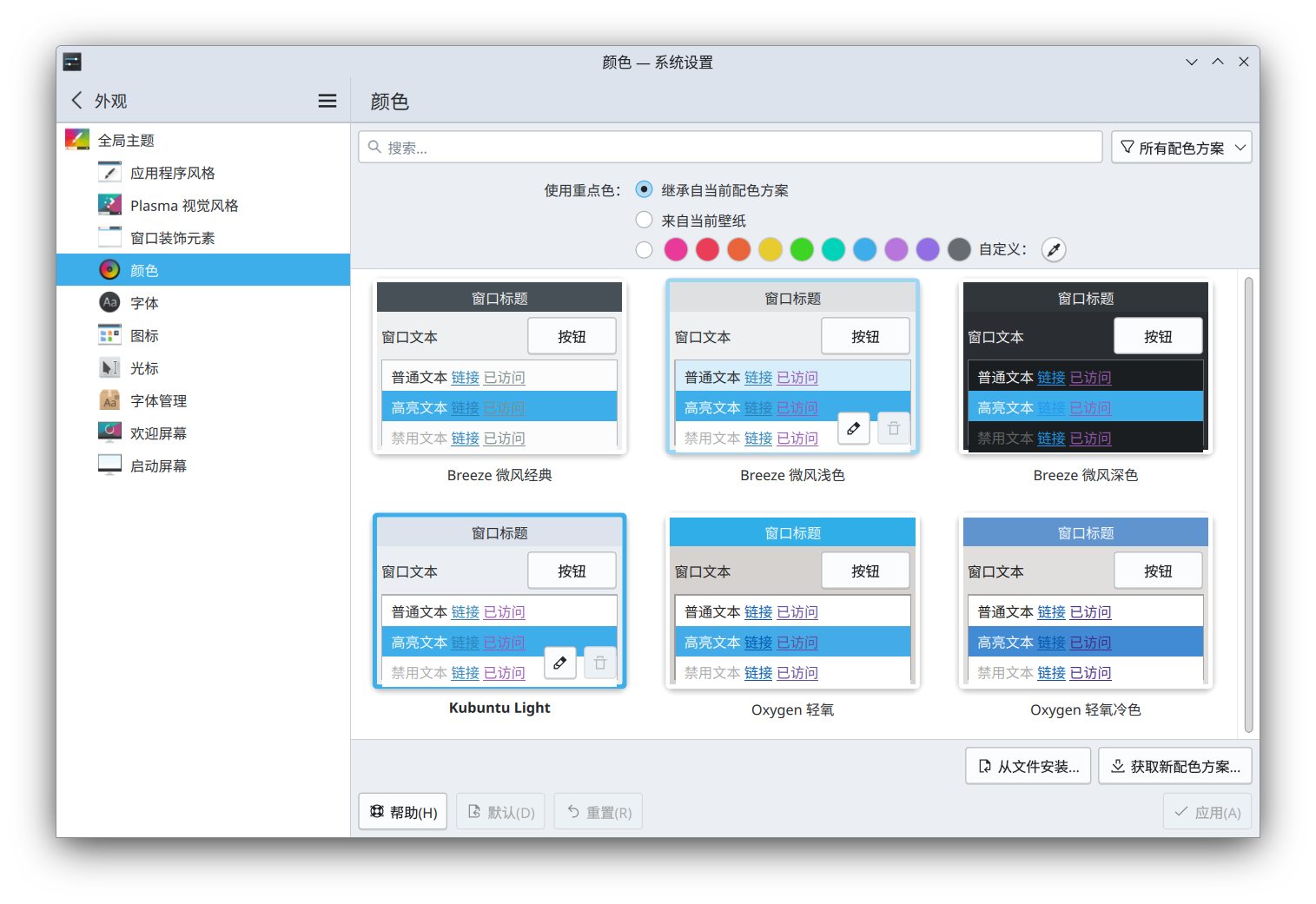The image size is (1316, 904).
Task: Click the 字体管理 icon
Action: pyautogui.click(x=109, y=400)
